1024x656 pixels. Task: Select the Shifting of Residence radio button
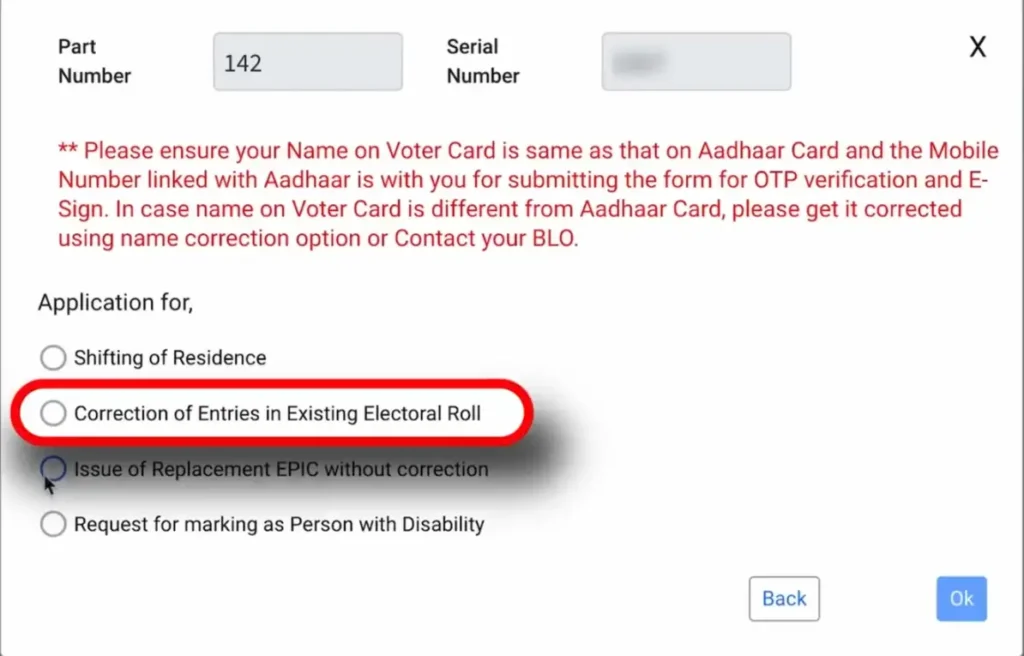pyautogui.click(x=53, y=358)
